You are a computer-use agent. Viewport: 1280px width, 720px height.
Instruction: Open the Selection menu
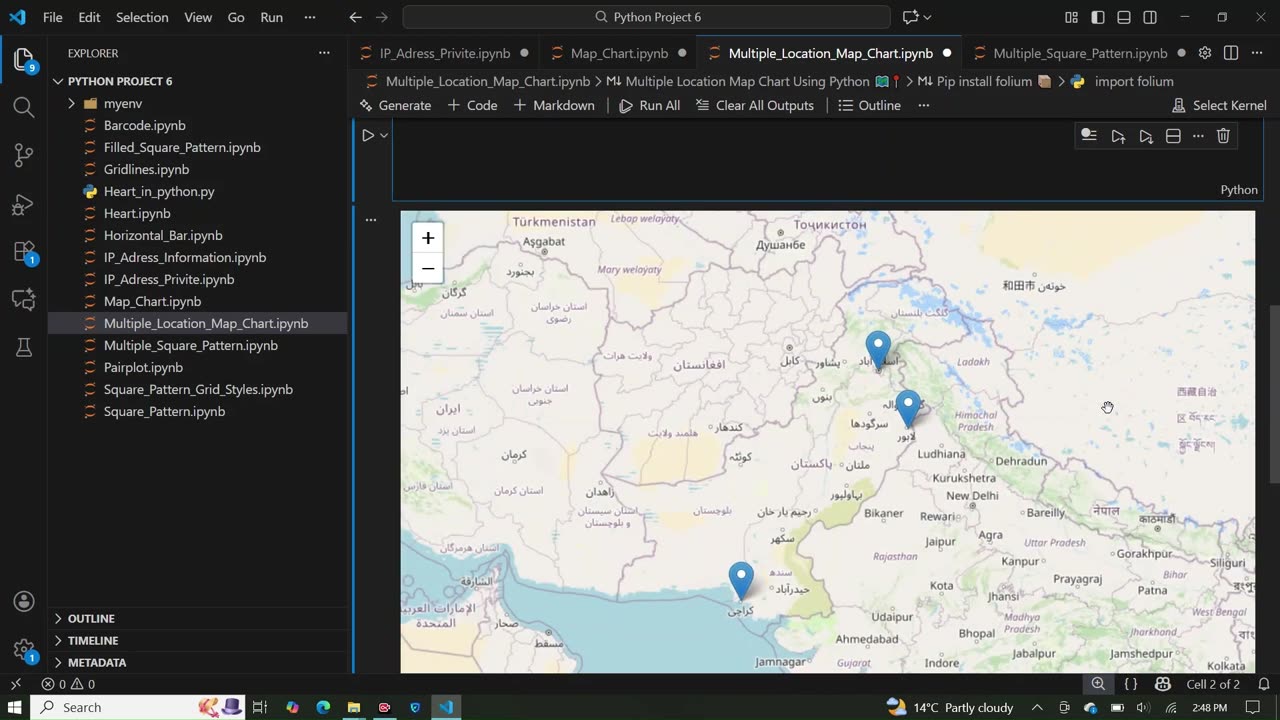pyautogui.click(x=142, y=17)
